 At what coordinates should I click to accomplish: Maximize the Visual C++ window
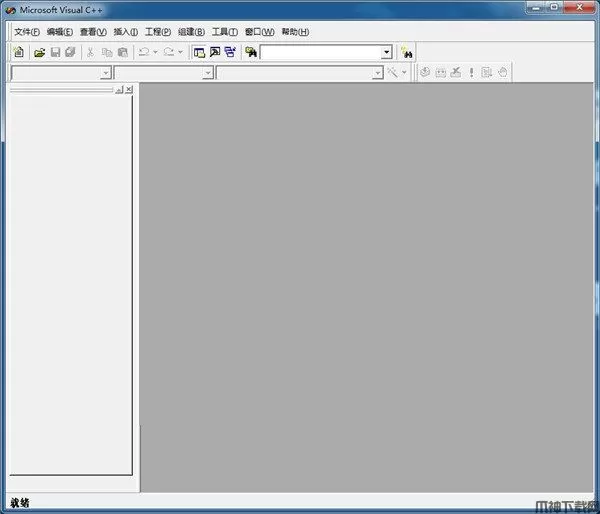(x=554, y=7)
